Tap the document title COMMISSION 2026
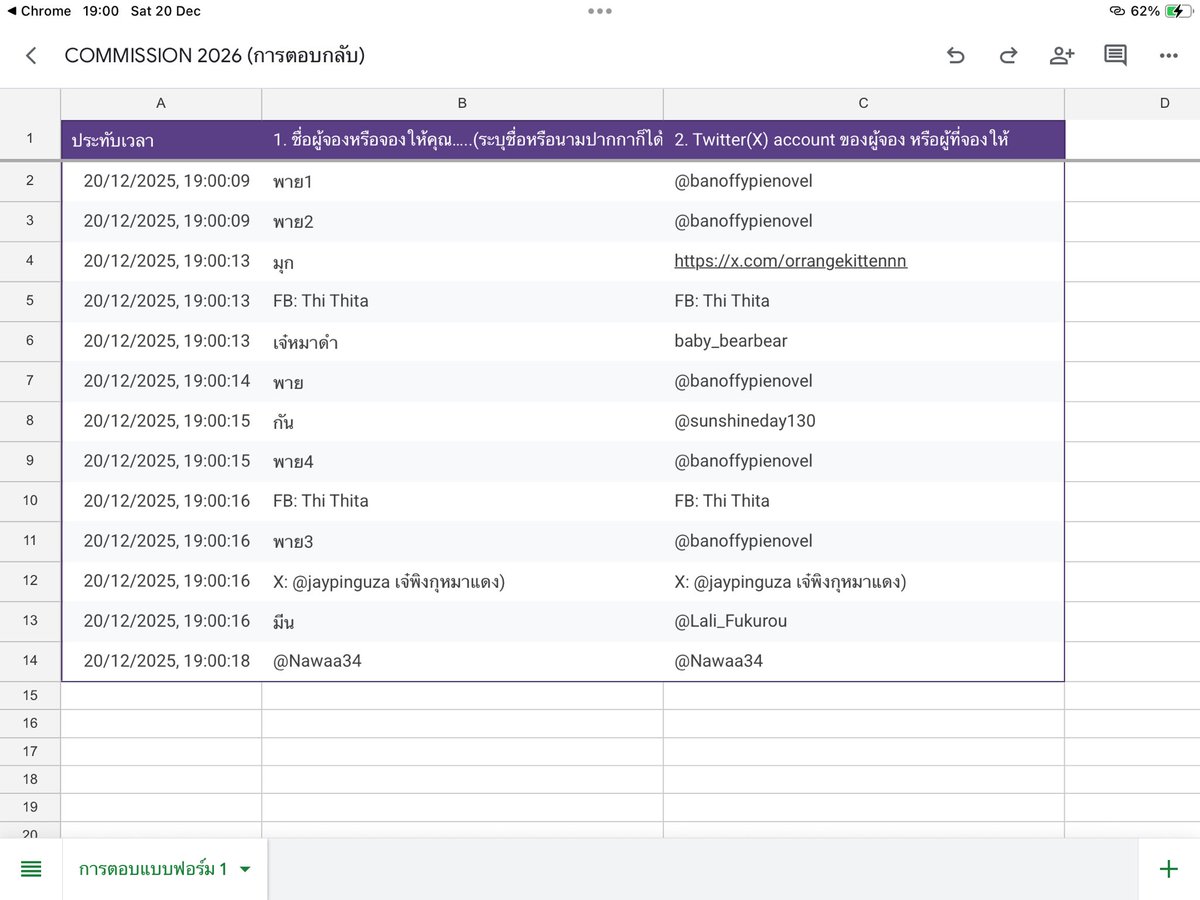Image resolution: width=1200 pixels, height=900 pixels. pyautogui.click(x=214, y=56)
